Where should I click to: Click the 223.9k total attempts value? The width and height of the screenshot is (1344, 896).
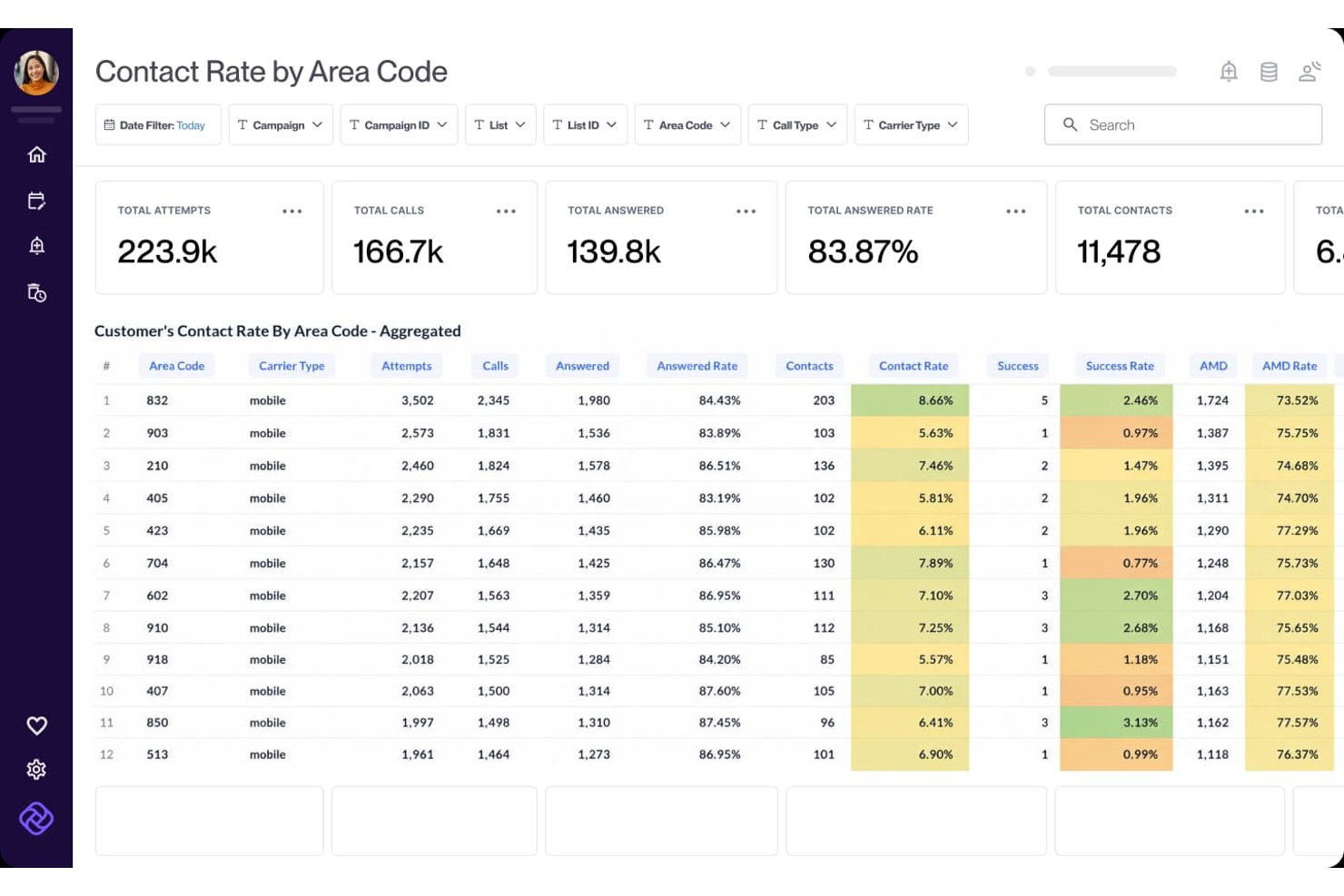coord(167,251)
